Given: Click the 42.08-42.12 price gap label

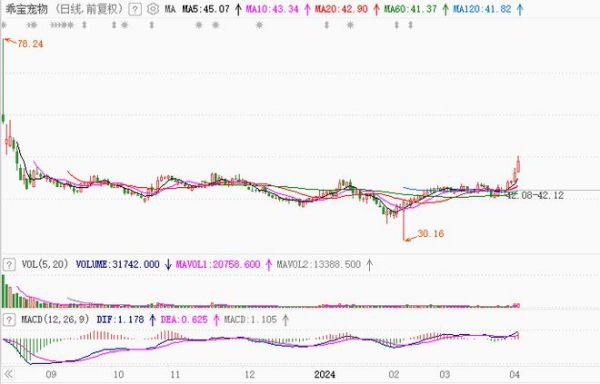Looking at the screenshot, I should point(535,195).
